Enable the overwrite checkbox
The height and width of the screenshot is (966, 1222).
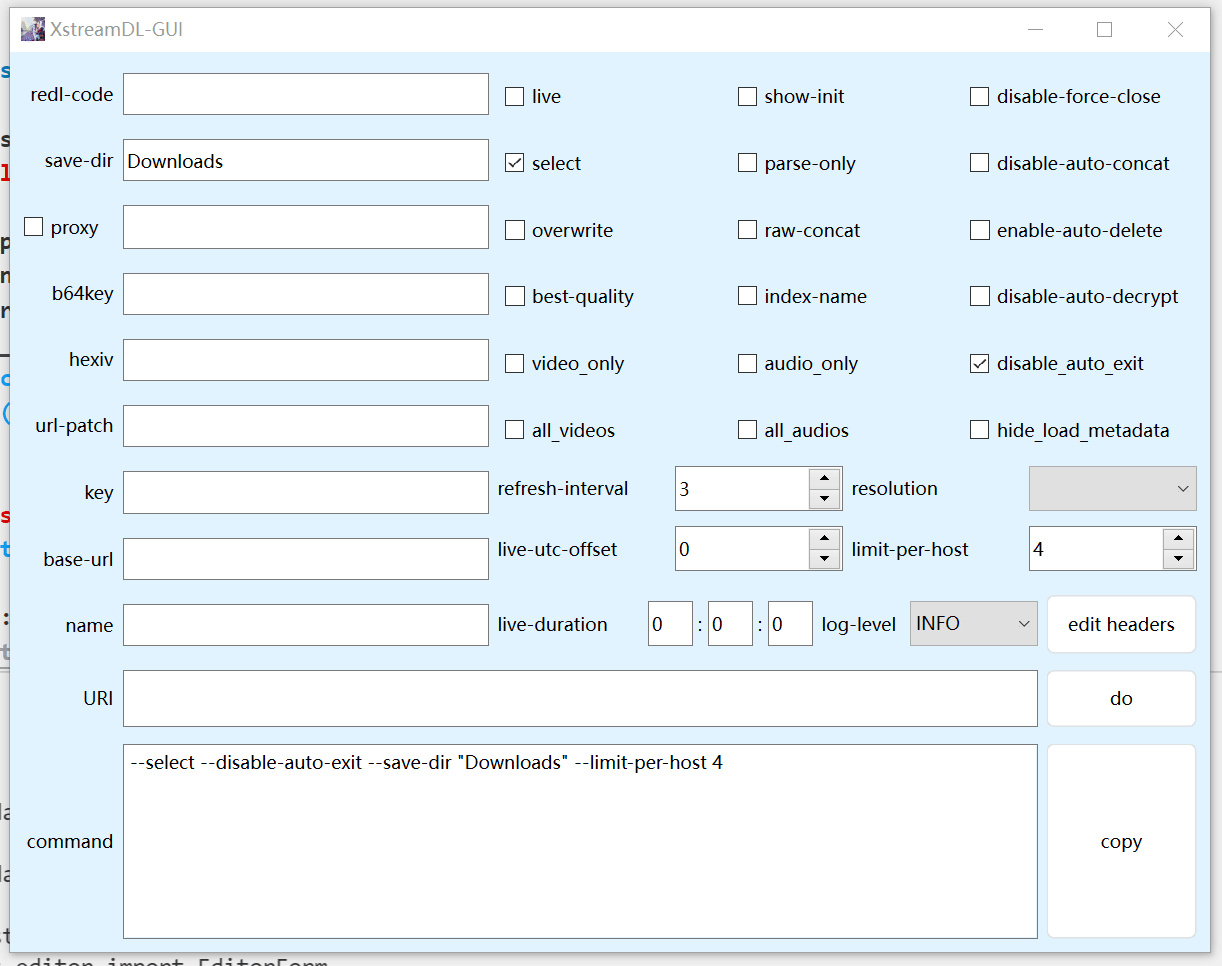pos(514,230)
